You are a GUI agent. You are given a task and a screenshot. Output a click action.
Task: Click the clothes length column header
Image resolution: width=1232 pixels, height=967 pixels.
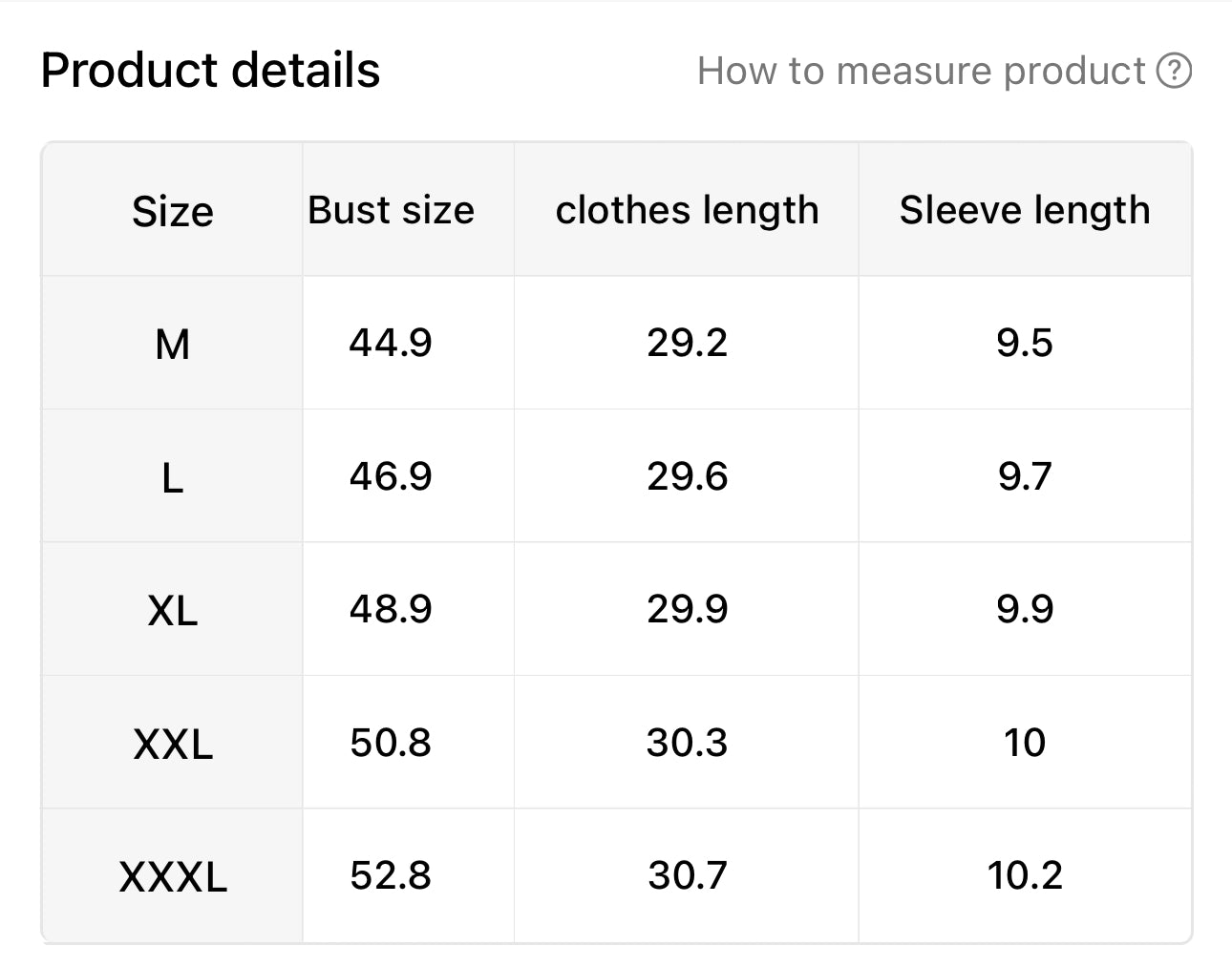click(x=687, y=210)
